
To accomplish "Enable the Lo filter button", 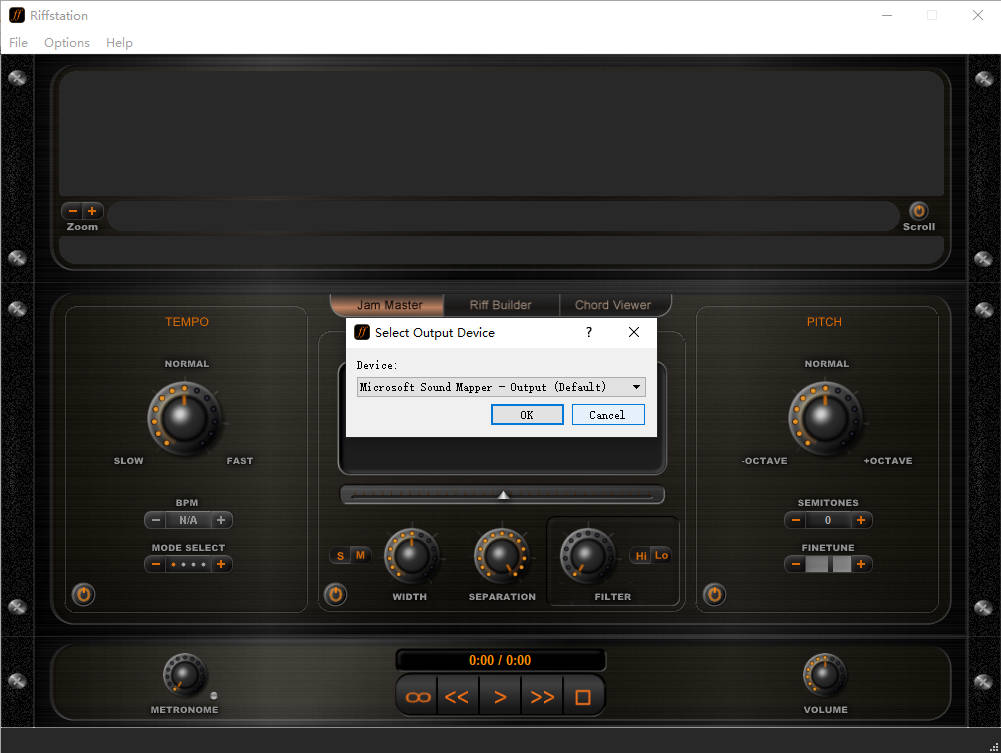I will click(x=661, y=555).
